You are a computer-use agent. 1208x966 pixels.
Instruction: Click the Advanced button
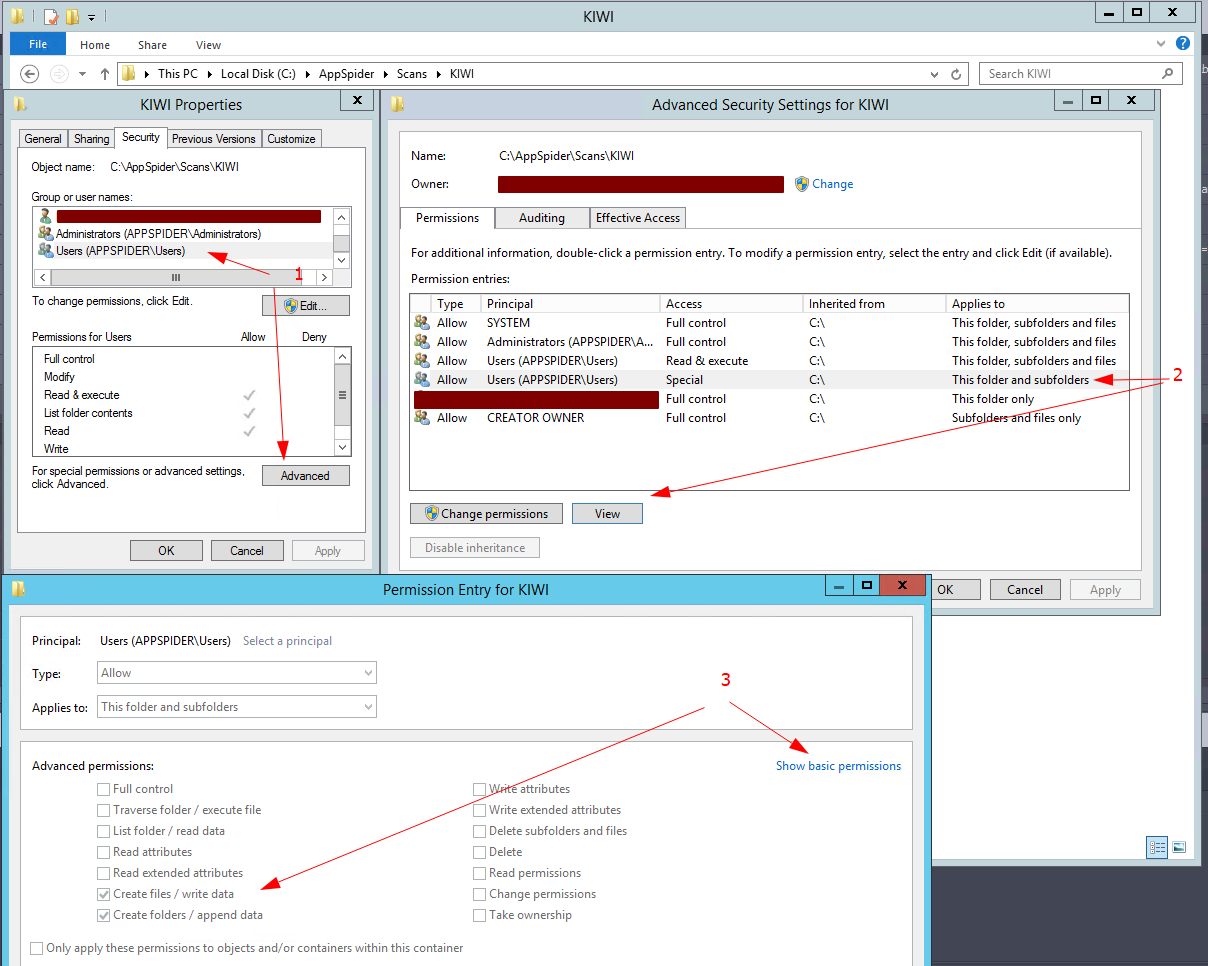306,476
